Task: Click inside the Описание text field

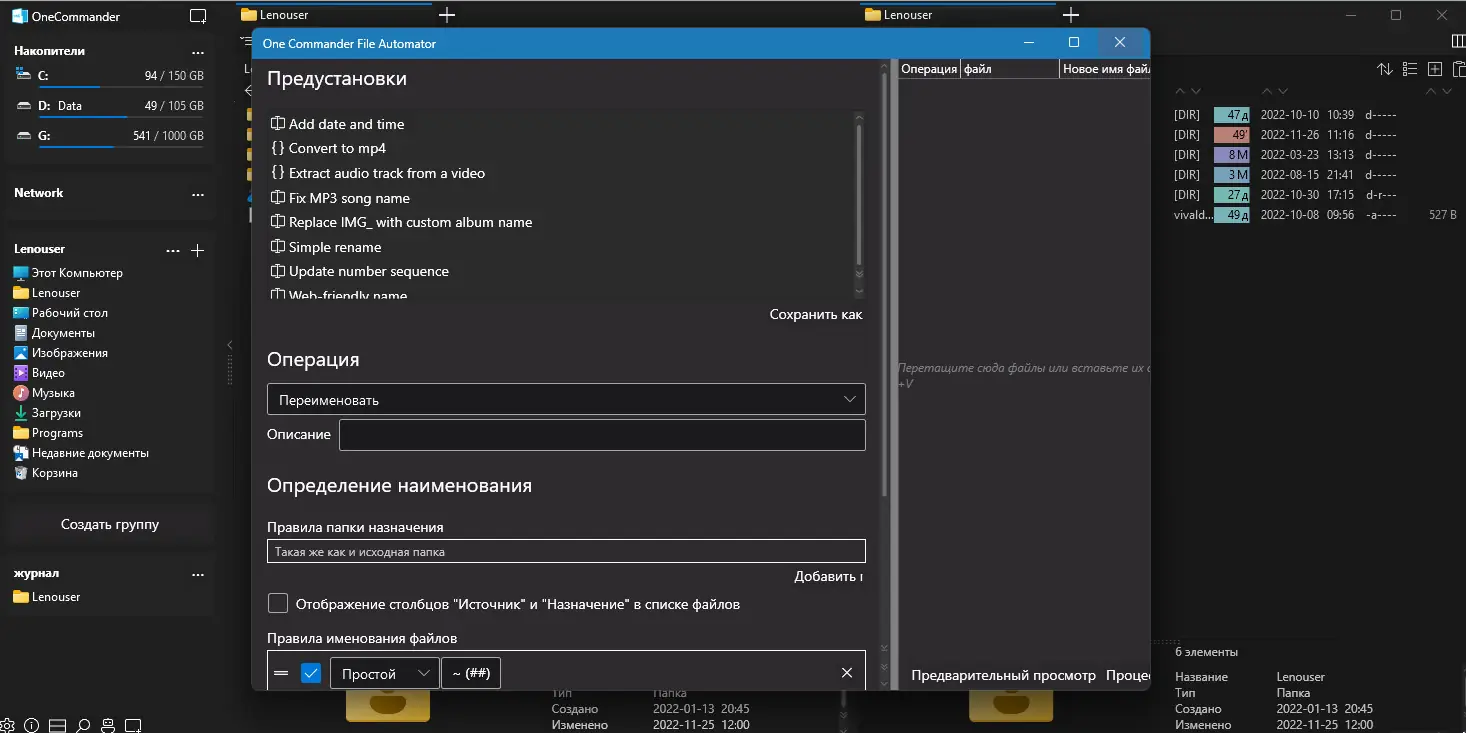Action: [x=602, y=435]
